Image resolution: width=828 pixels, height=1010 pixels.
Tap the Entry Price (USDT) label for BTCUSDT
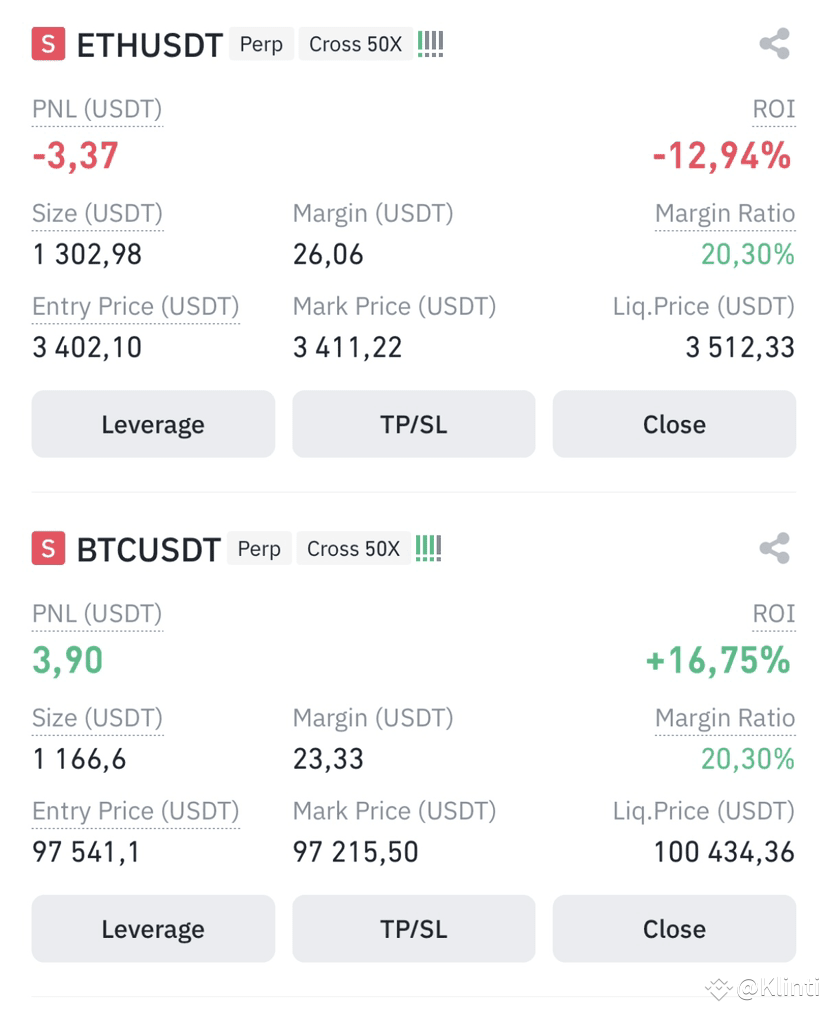click(x=136, y=811)
